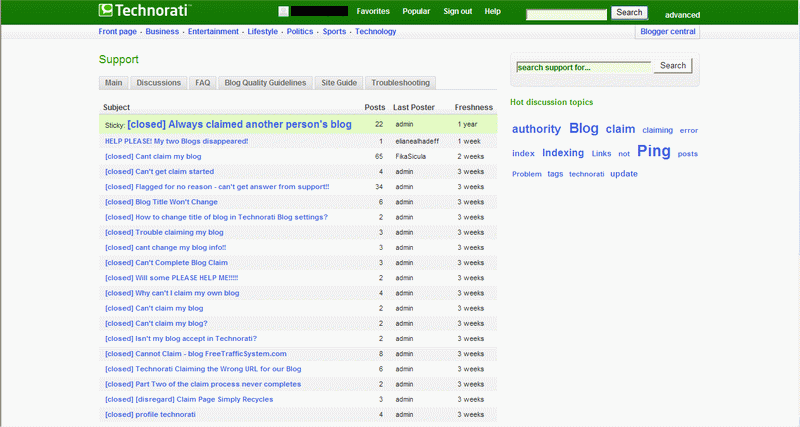Open Help in header
The height and width of the screenshot is (427, 800).
492,11
